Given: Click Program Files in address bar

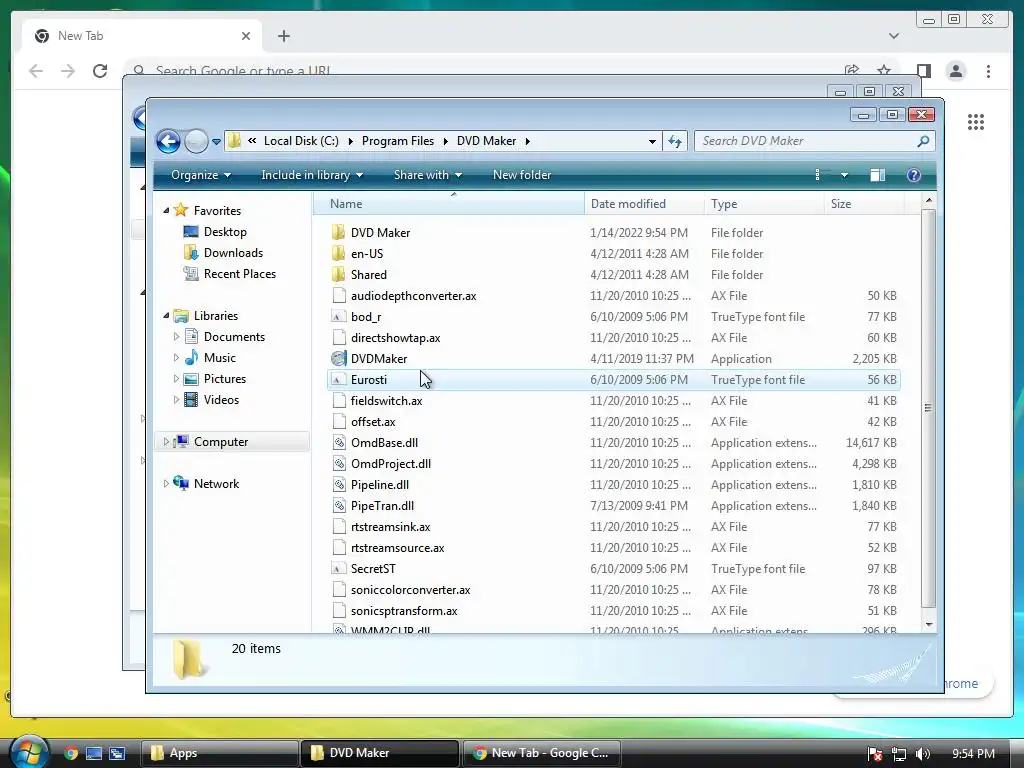Looking at the screenshot, I should tap(398, 141).
